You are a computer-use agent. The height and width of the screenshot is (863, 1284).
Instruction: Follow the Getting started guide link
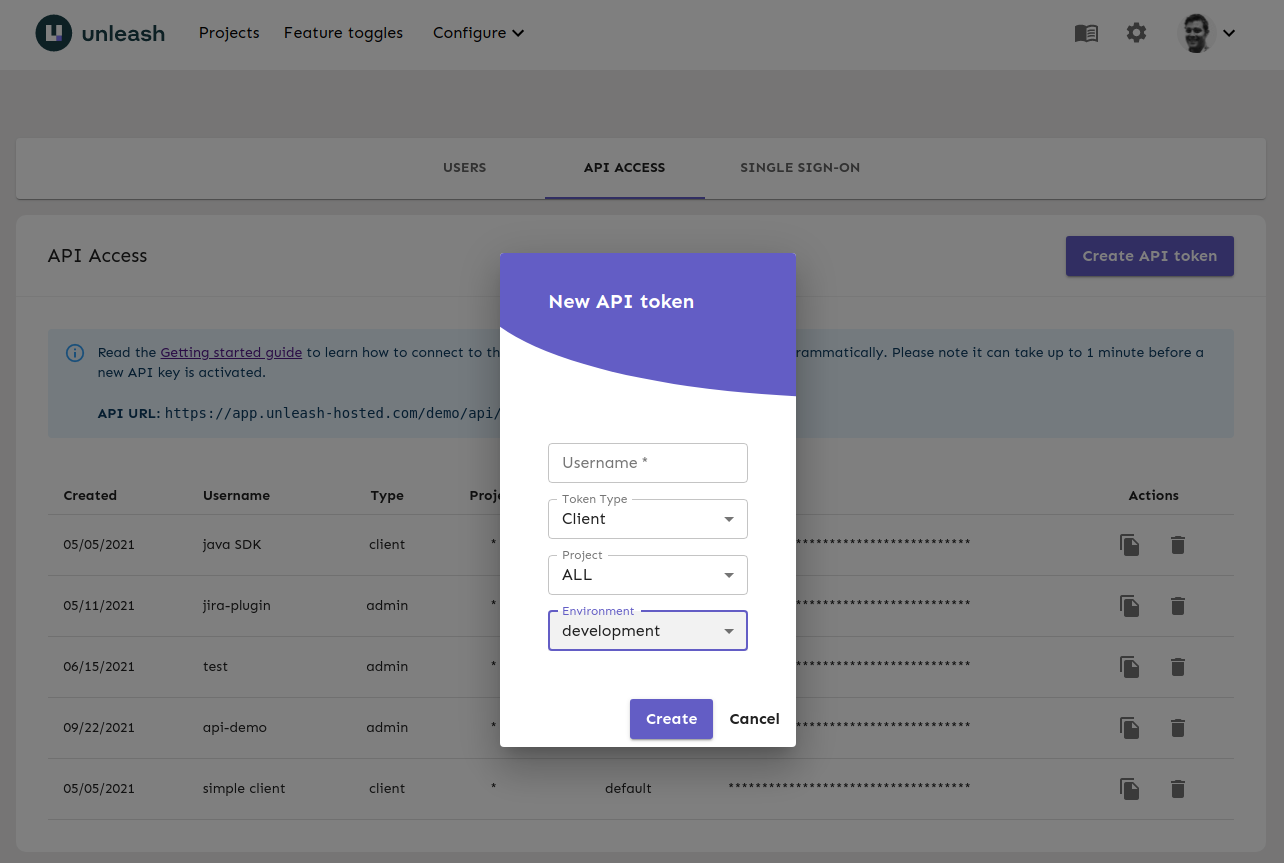coord(231,353)
